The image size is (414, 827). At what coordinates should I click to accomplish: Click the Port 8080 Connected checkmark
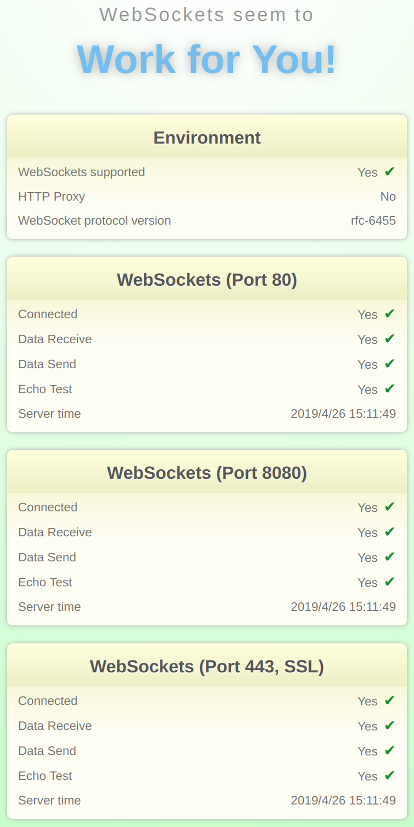tap(390, 506)
